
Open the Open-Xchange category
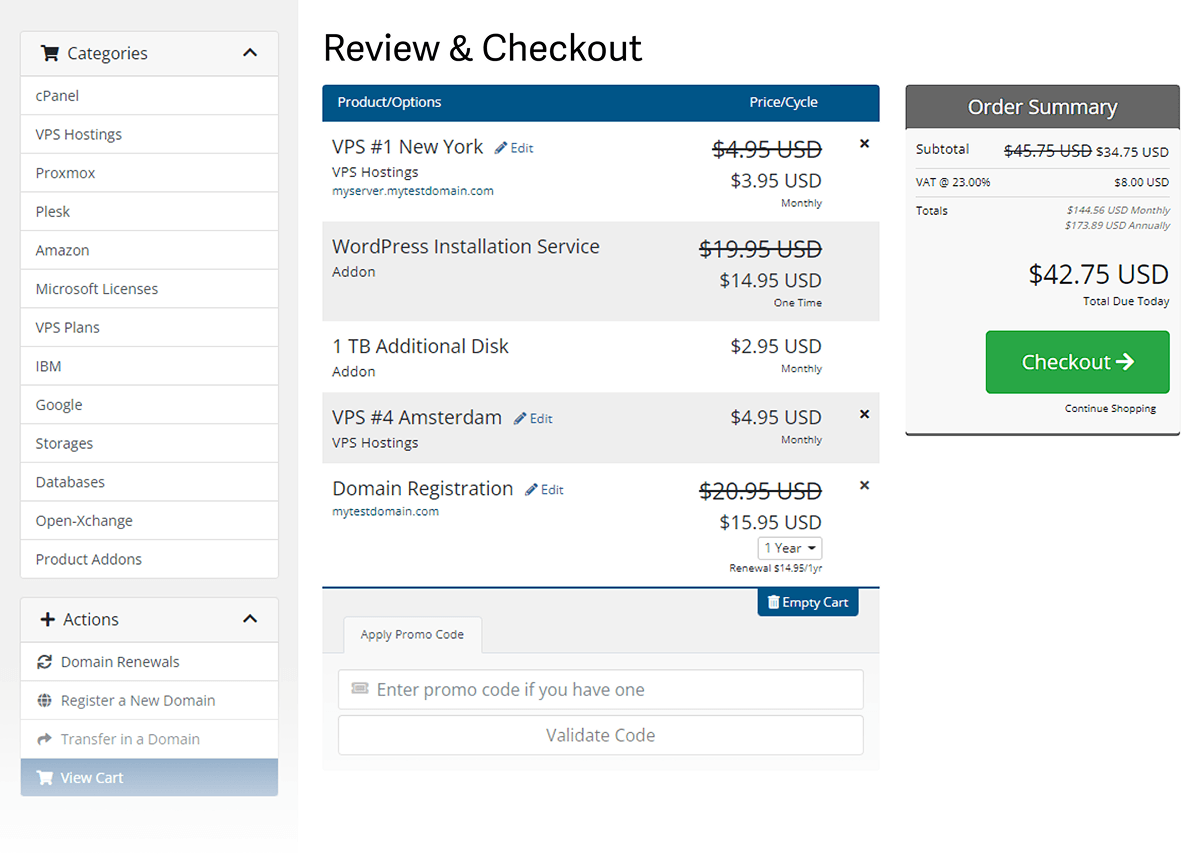point(149,521)
